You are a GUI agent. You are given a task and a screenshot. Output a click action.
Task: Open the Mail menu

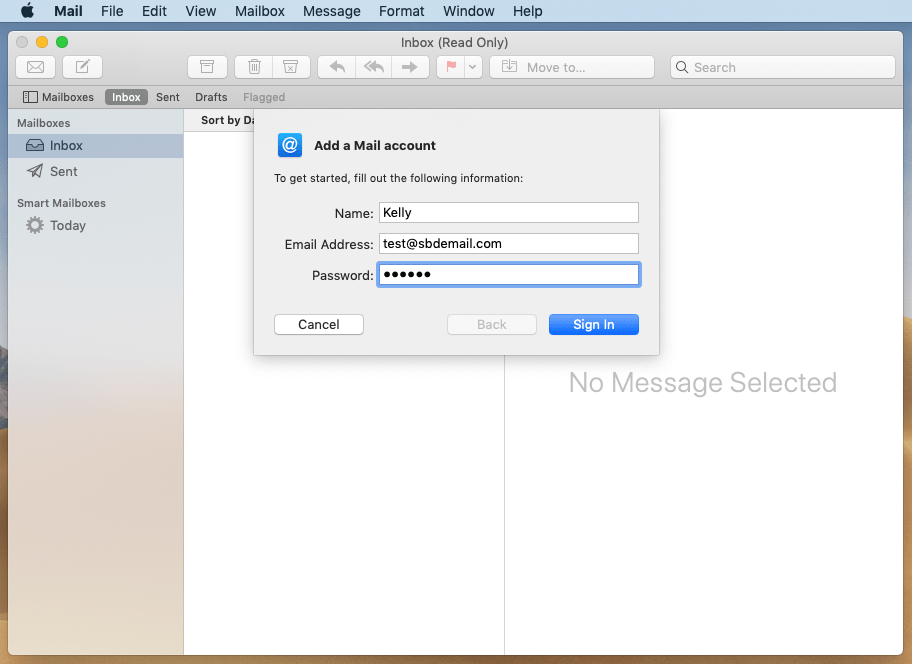click(x=68, y=11)
